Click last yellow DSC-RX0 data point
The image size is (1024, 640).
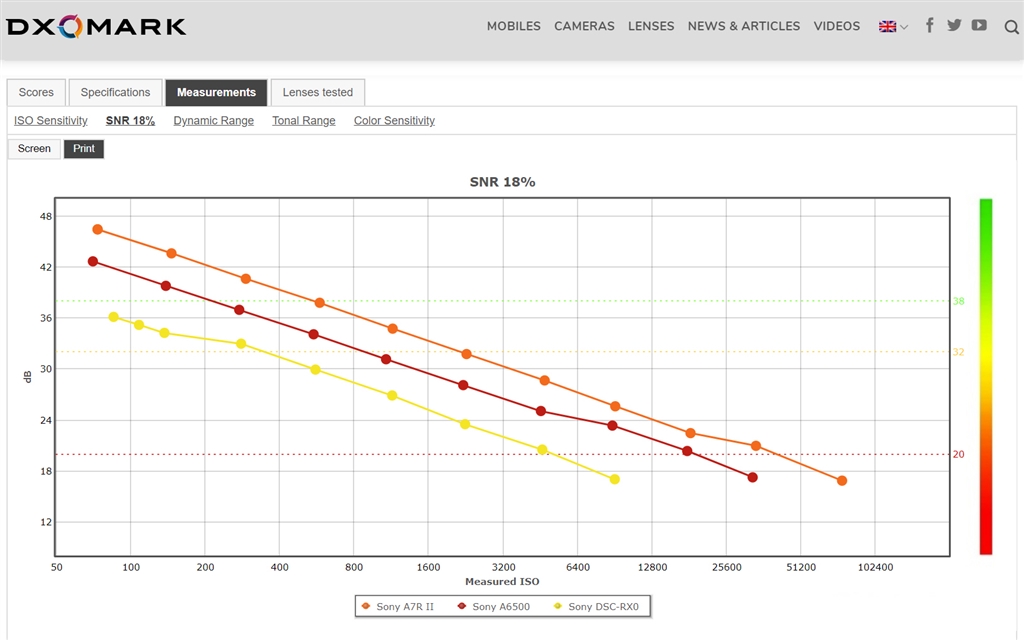615,479
